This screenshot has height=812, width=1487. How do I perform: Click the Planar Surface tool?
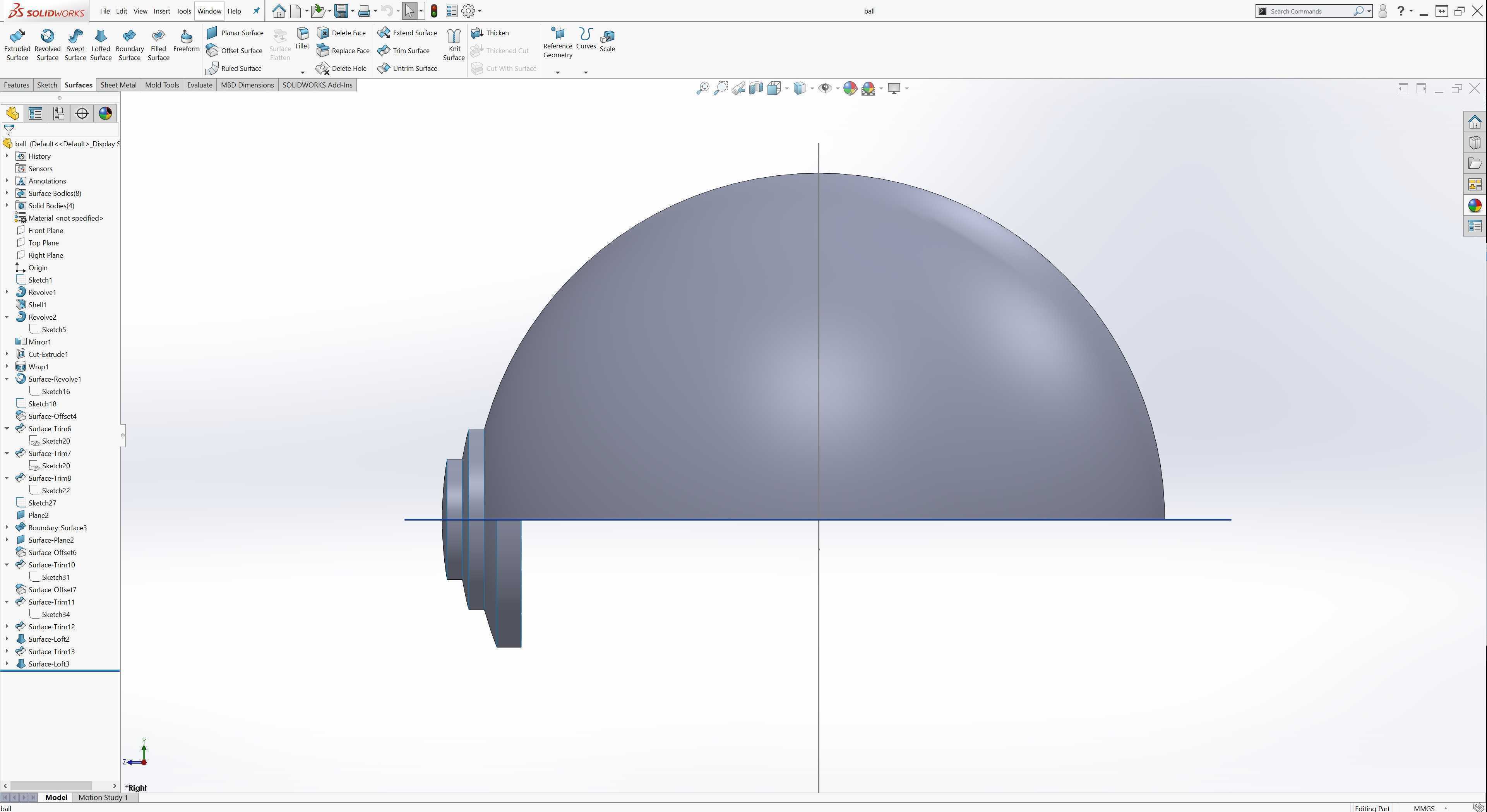point(235,33)
